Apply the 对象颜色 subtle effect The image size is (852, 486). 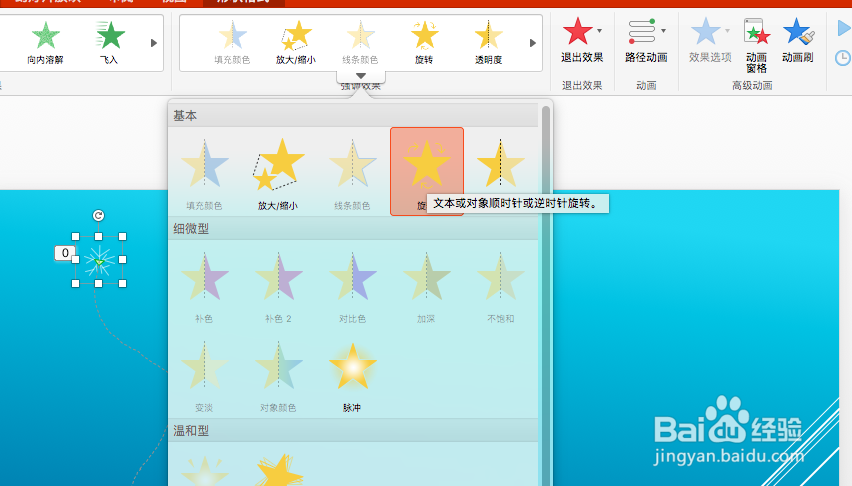point(278,376)
